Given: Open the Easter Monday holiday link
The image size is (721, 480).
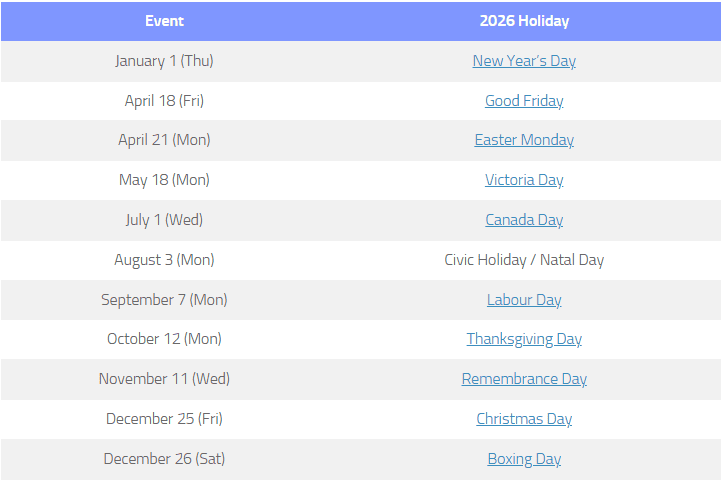Looking at the screenshot, I should [524, 140].
